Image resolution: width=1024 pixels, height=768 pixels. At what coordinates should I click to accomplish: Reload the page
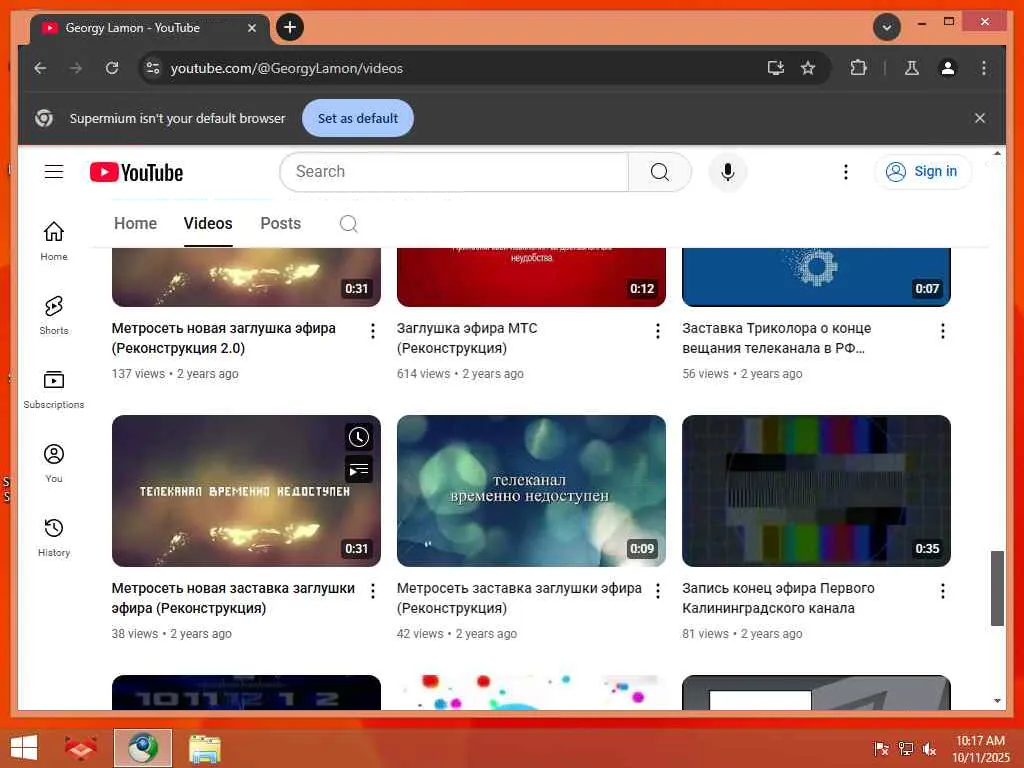point(112,68)
